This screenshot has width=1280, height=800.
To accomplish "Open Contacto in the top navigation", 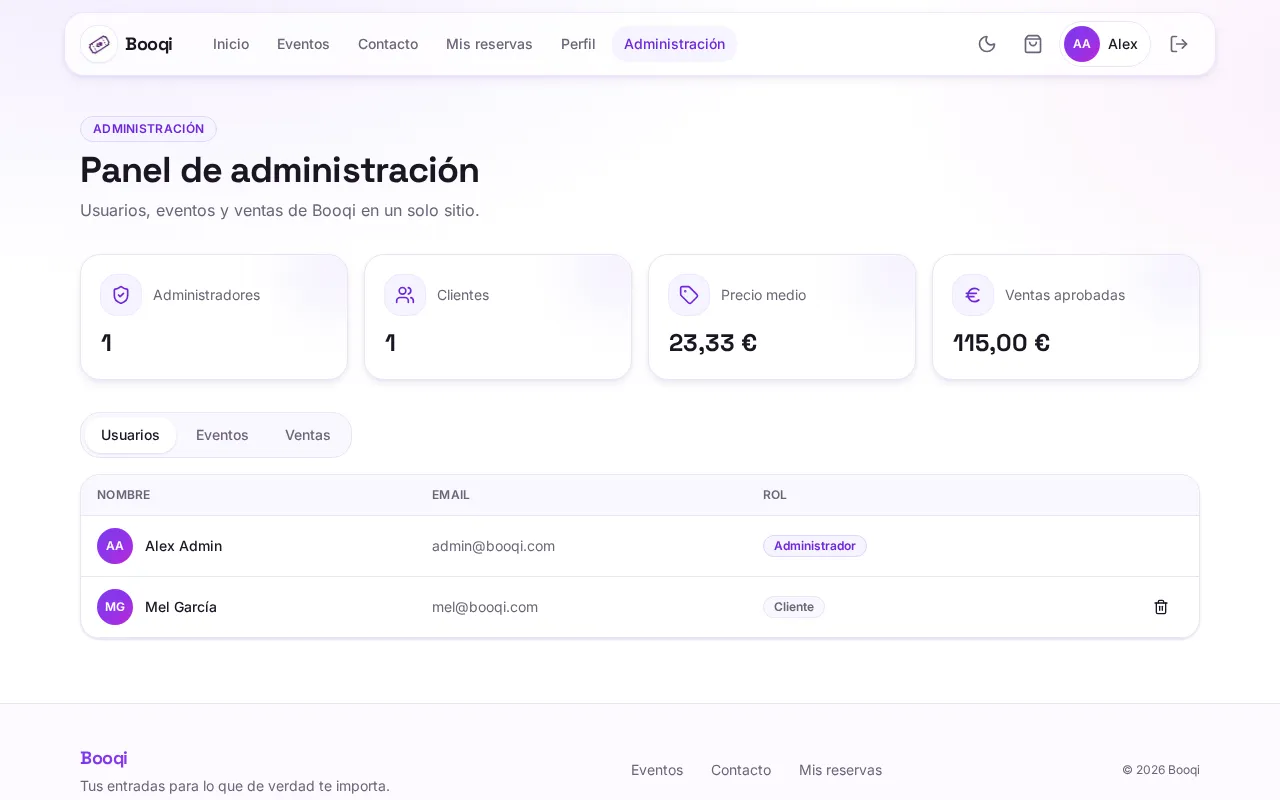I will pos(388,44).
